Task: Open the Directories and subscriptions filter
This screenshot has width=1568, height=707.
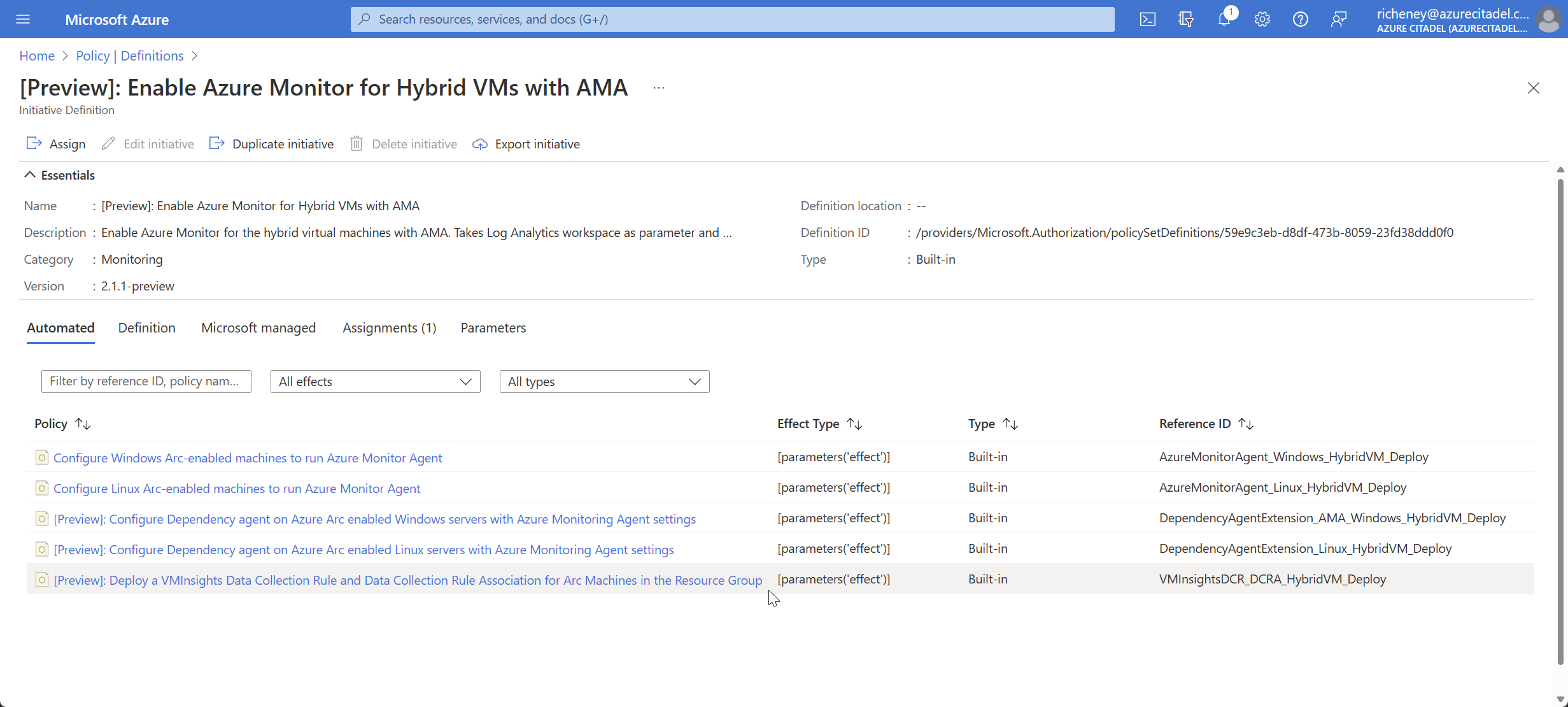Action: (x=1186, y=19)
